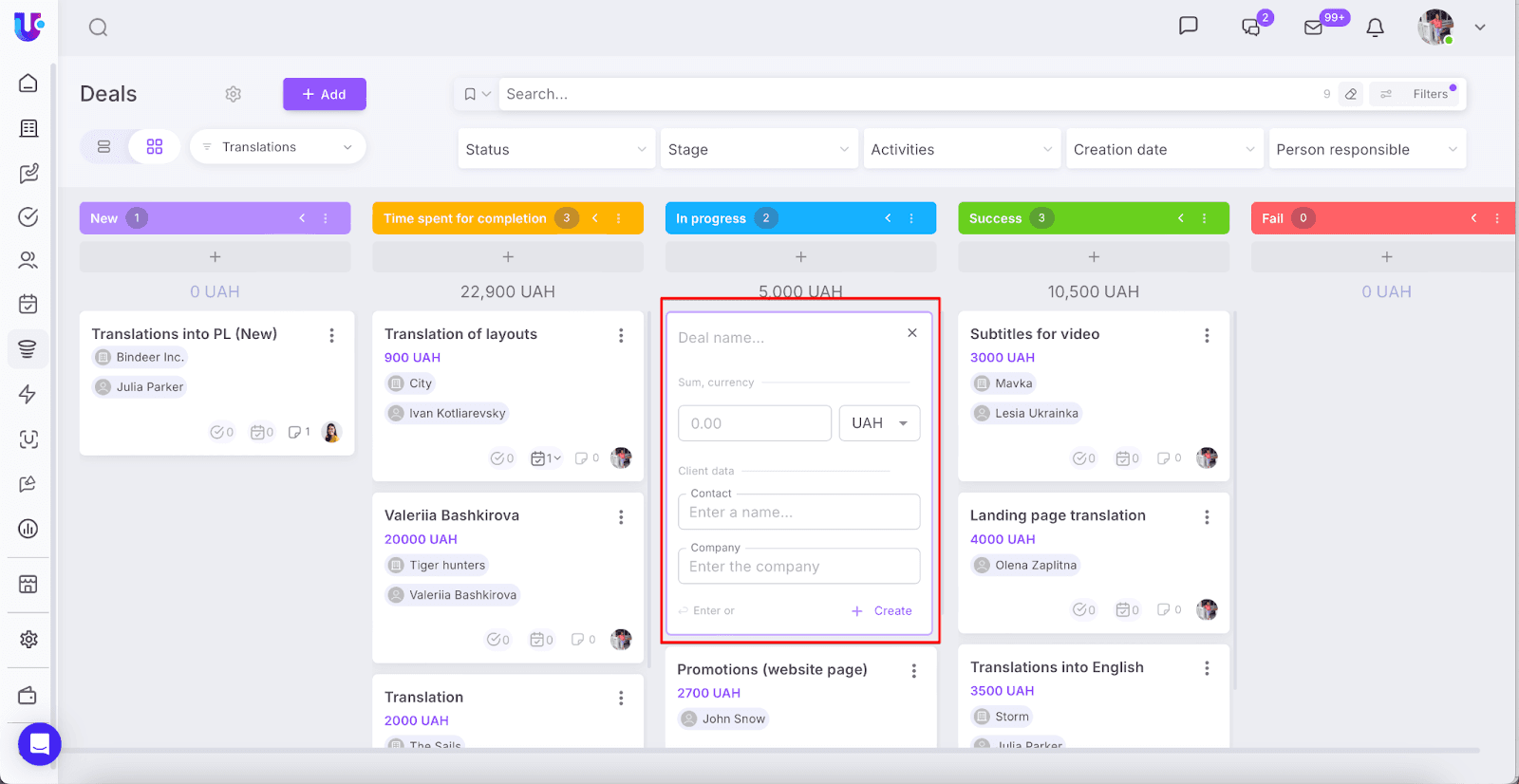Screen dimensions: 1519x784
Task: Click the clear search eraser icon
Action: tap(1351, 94)
